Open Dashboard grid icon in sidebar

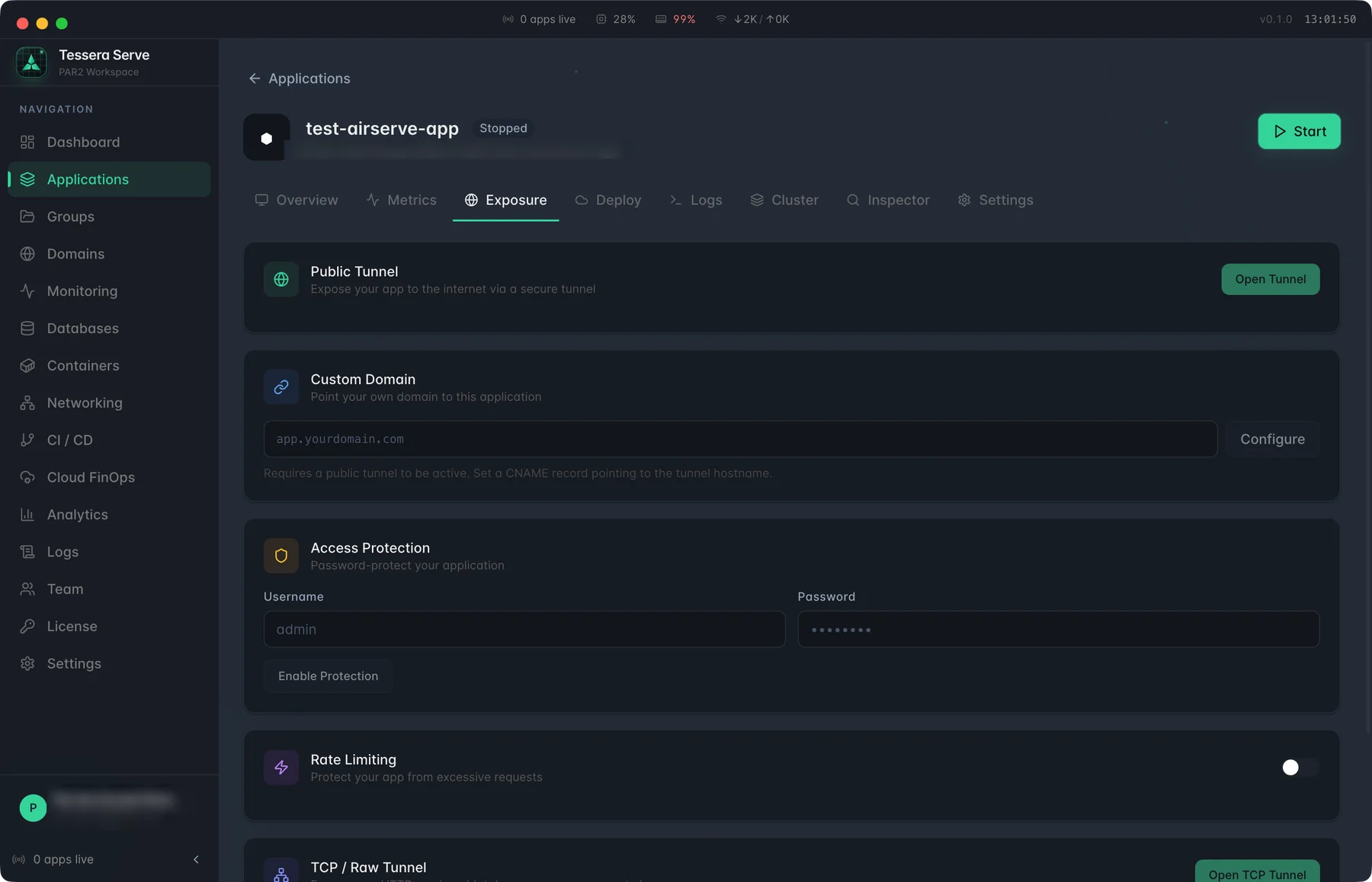(27, 142)
